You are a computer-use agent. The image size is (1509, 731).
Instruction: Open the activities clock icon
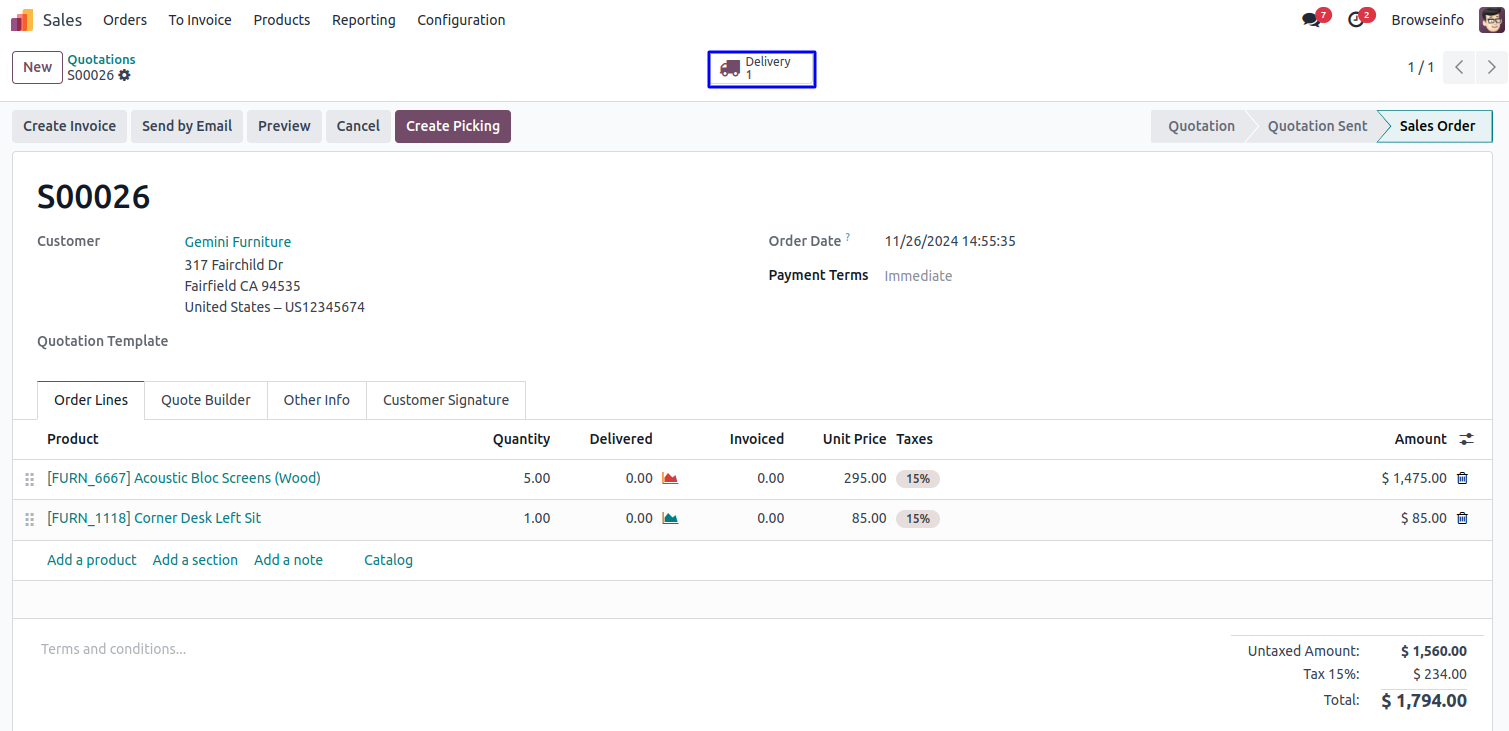pyautogui.click(x=1356, y=20)
